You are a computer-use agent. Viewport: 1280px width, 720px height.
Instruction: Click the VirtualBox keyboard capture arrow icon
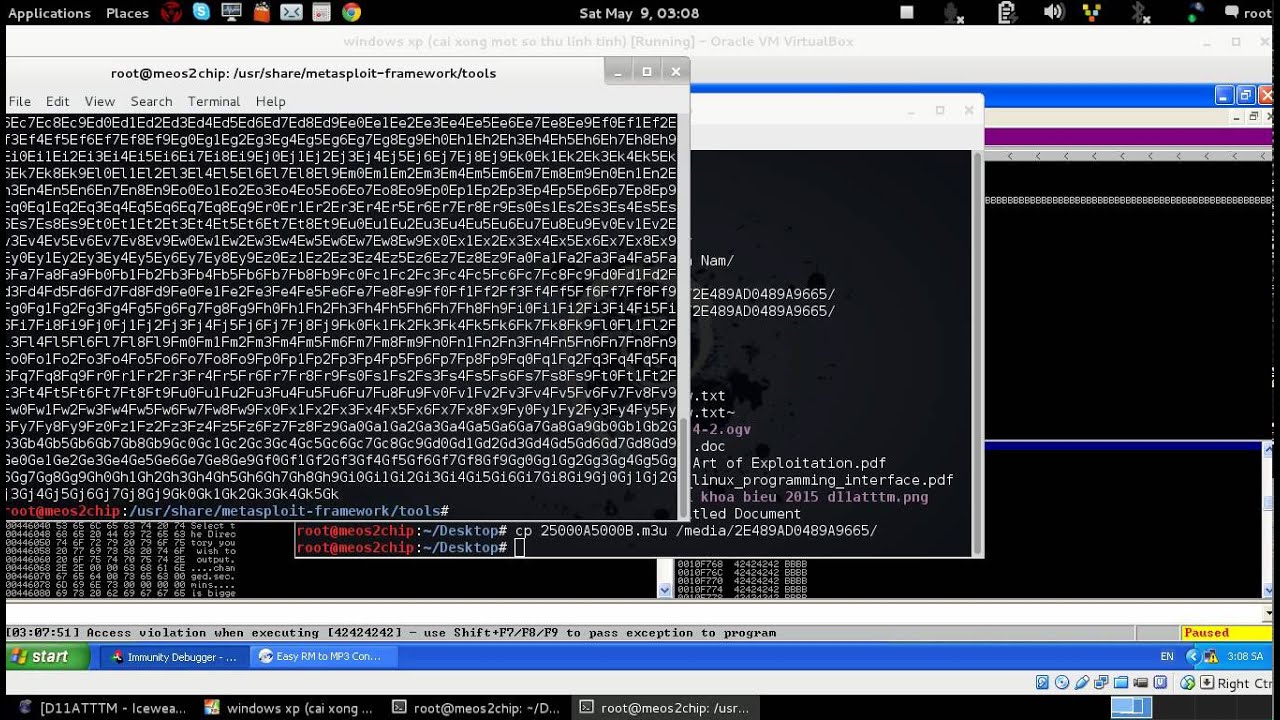tap(1207, 683)
